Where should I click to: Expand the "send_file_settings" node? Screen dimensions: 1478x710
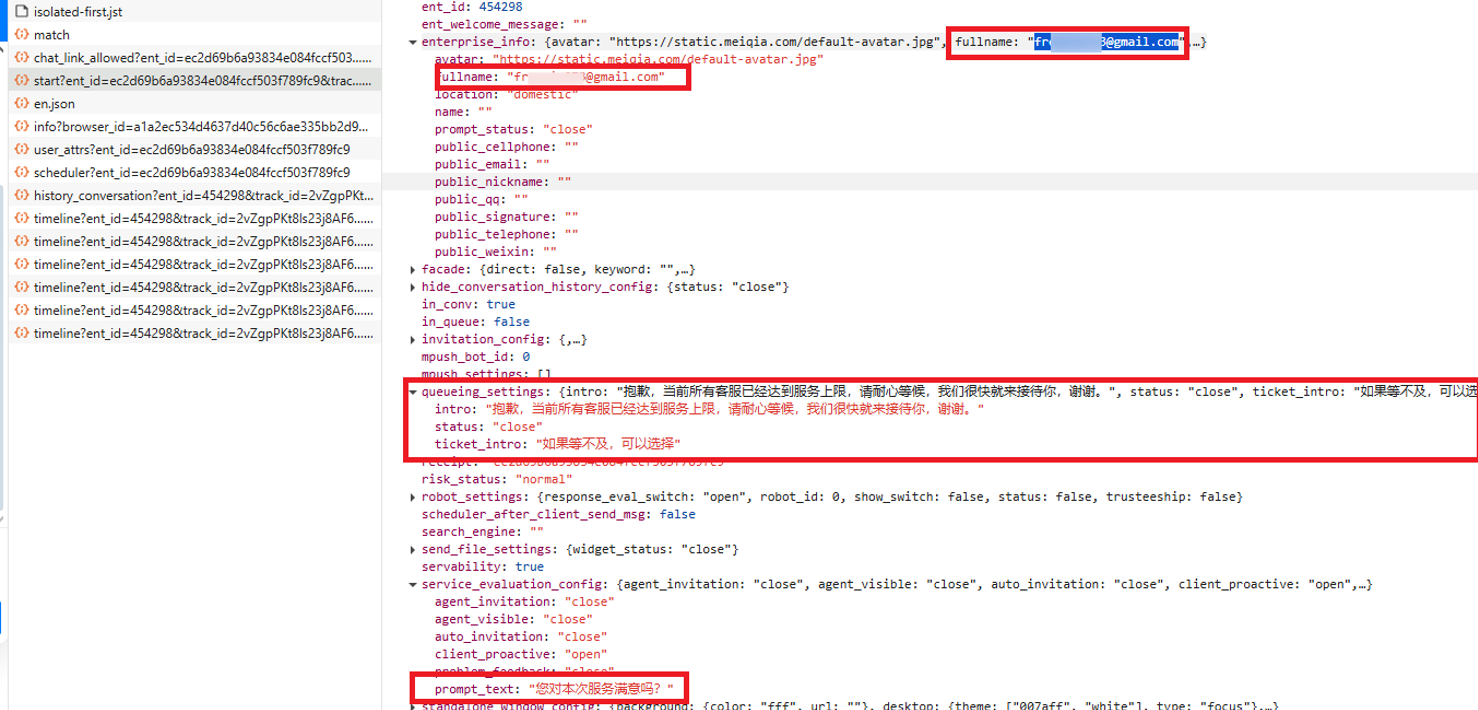(x=413, y=549)
